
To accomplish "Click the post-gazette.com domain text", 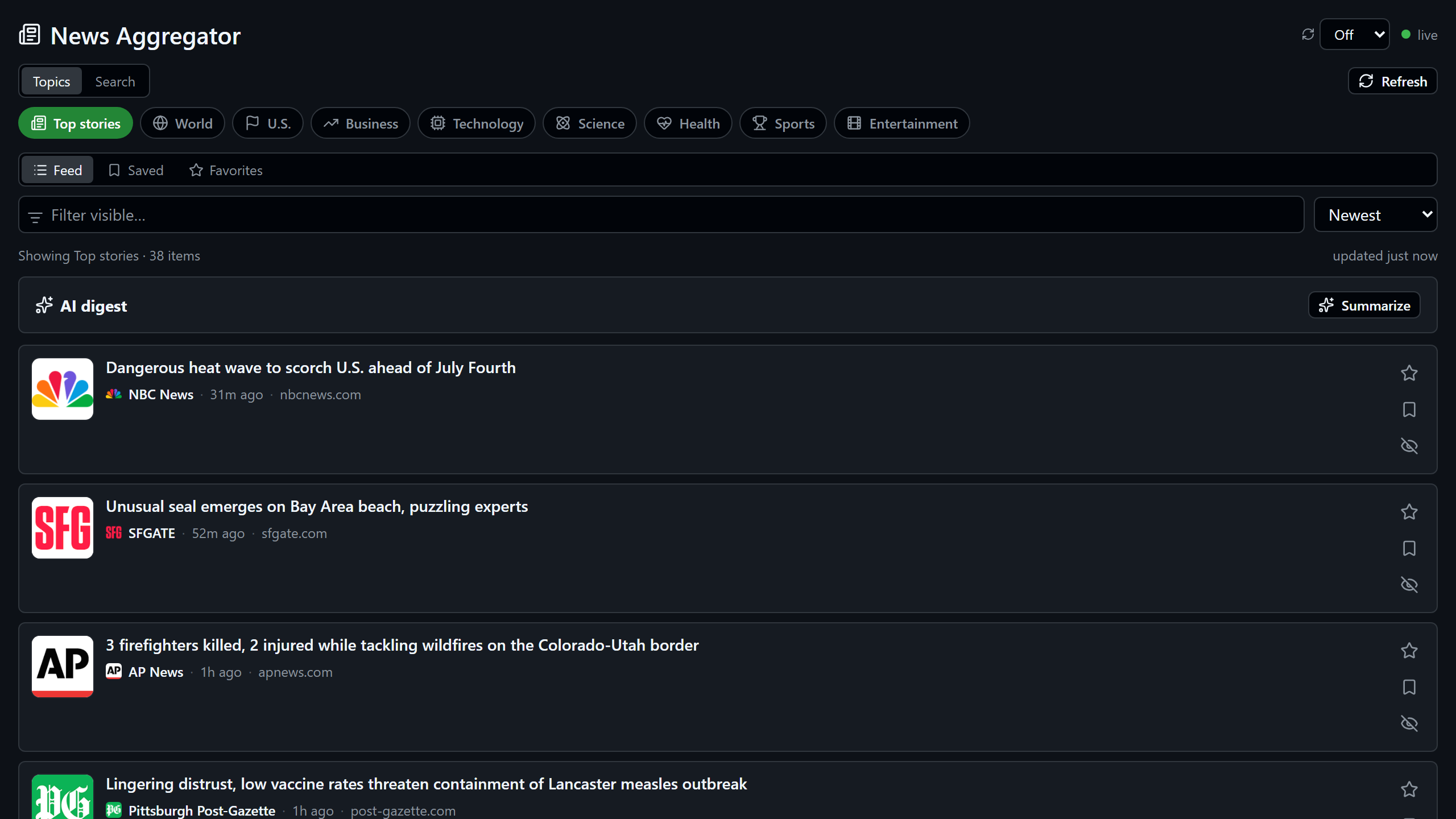I will tap(403, 810).
